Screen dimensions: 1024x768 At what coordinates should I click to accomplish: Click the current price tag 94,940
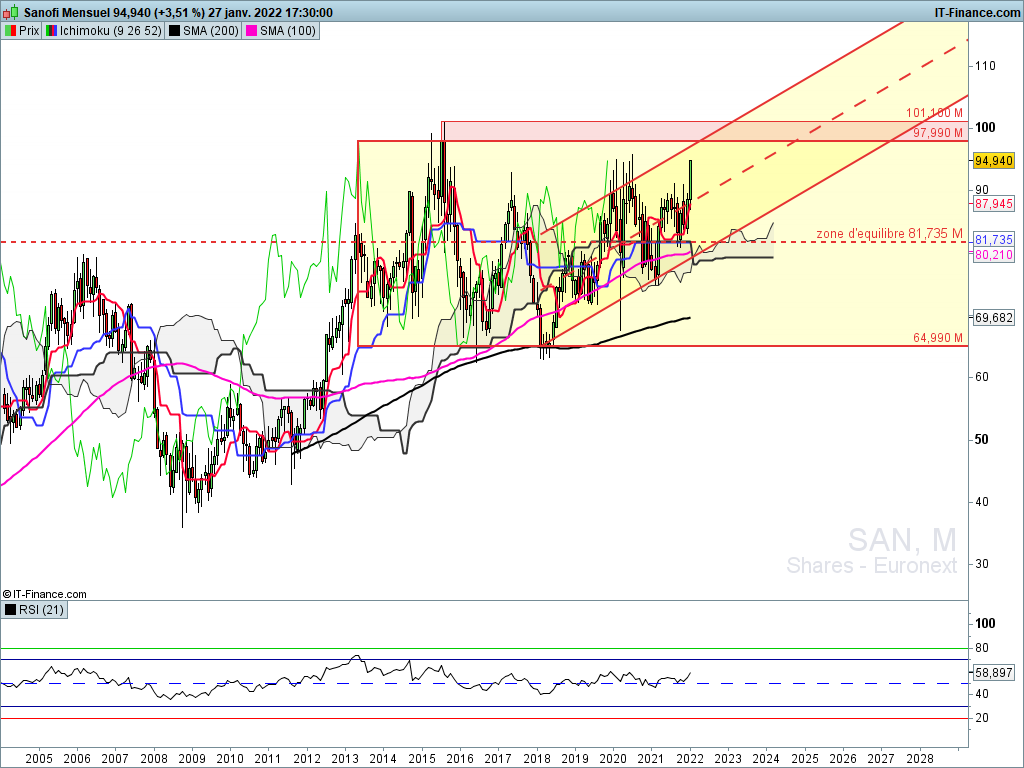pyautogui.click(x=993, y=161)
